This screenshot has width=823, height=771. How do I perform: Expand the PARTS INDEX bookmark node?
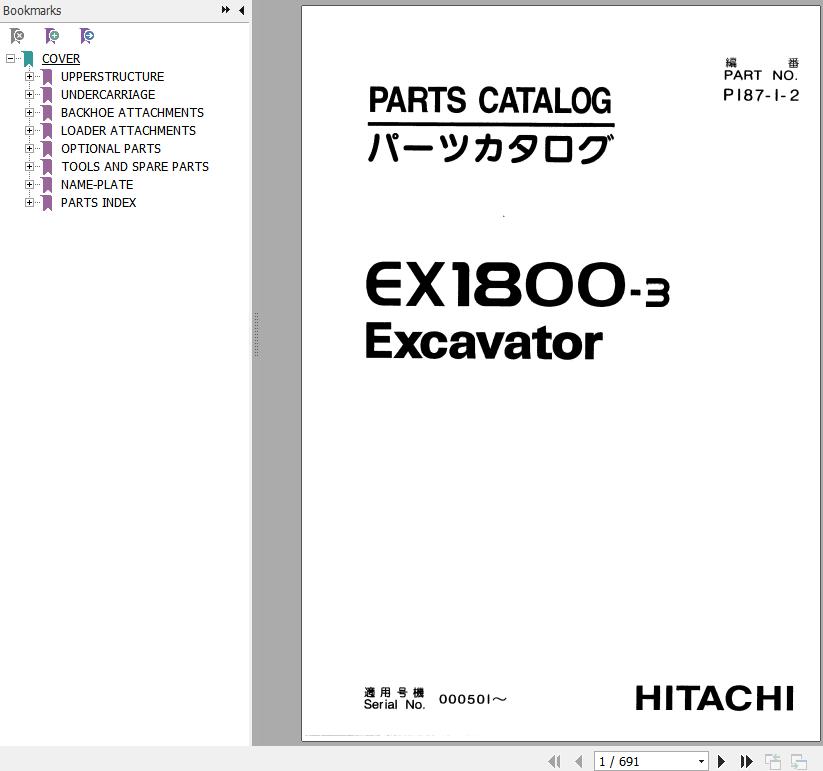(29, 203)
